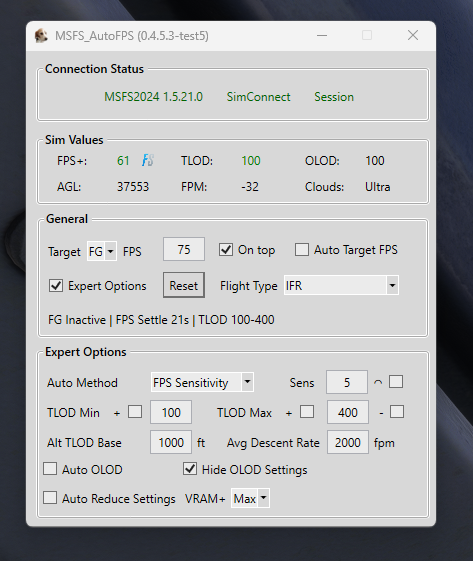
Task: Click the Clouds value Ultra
Action: tap(377, 187)
